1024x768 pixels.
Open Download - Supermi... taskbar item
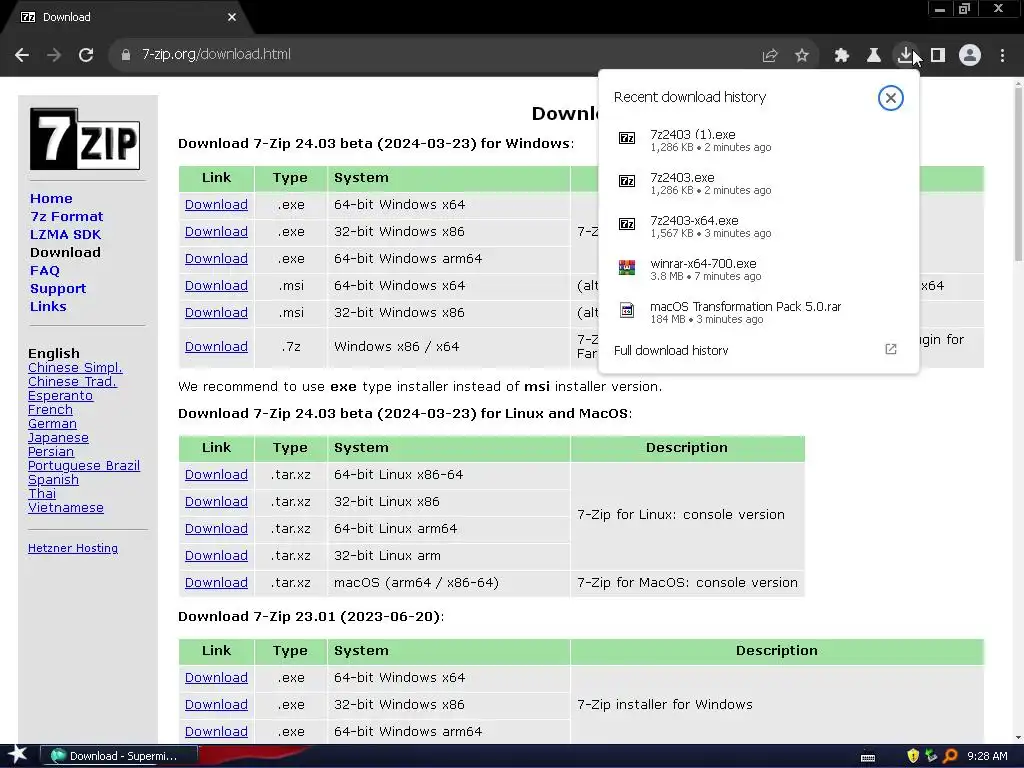pos(118,756)
